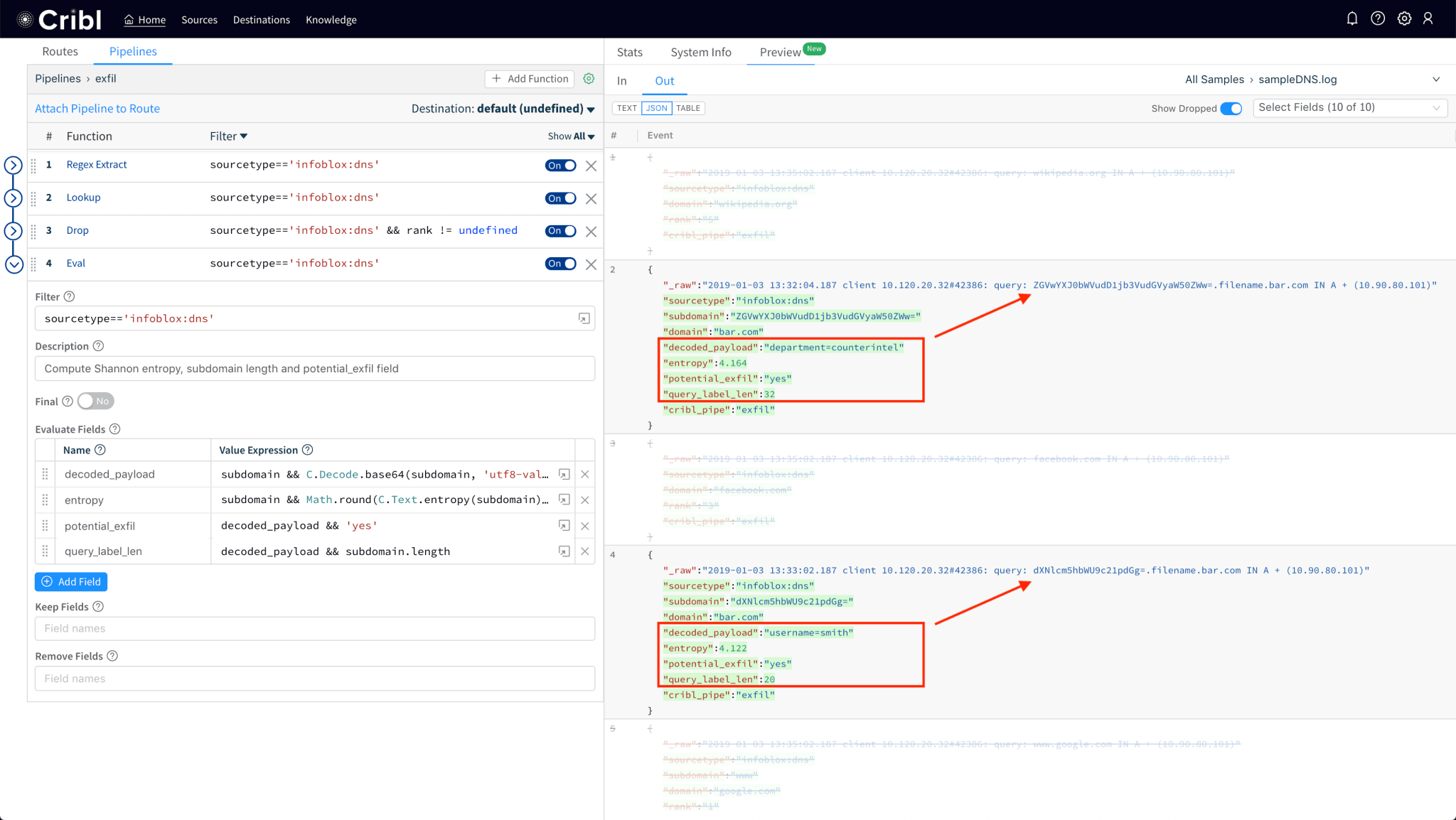Viewport: 1456px width, 820px height.
Task: Click Attach Pipeline to Route link
Action: pos(97,109)
